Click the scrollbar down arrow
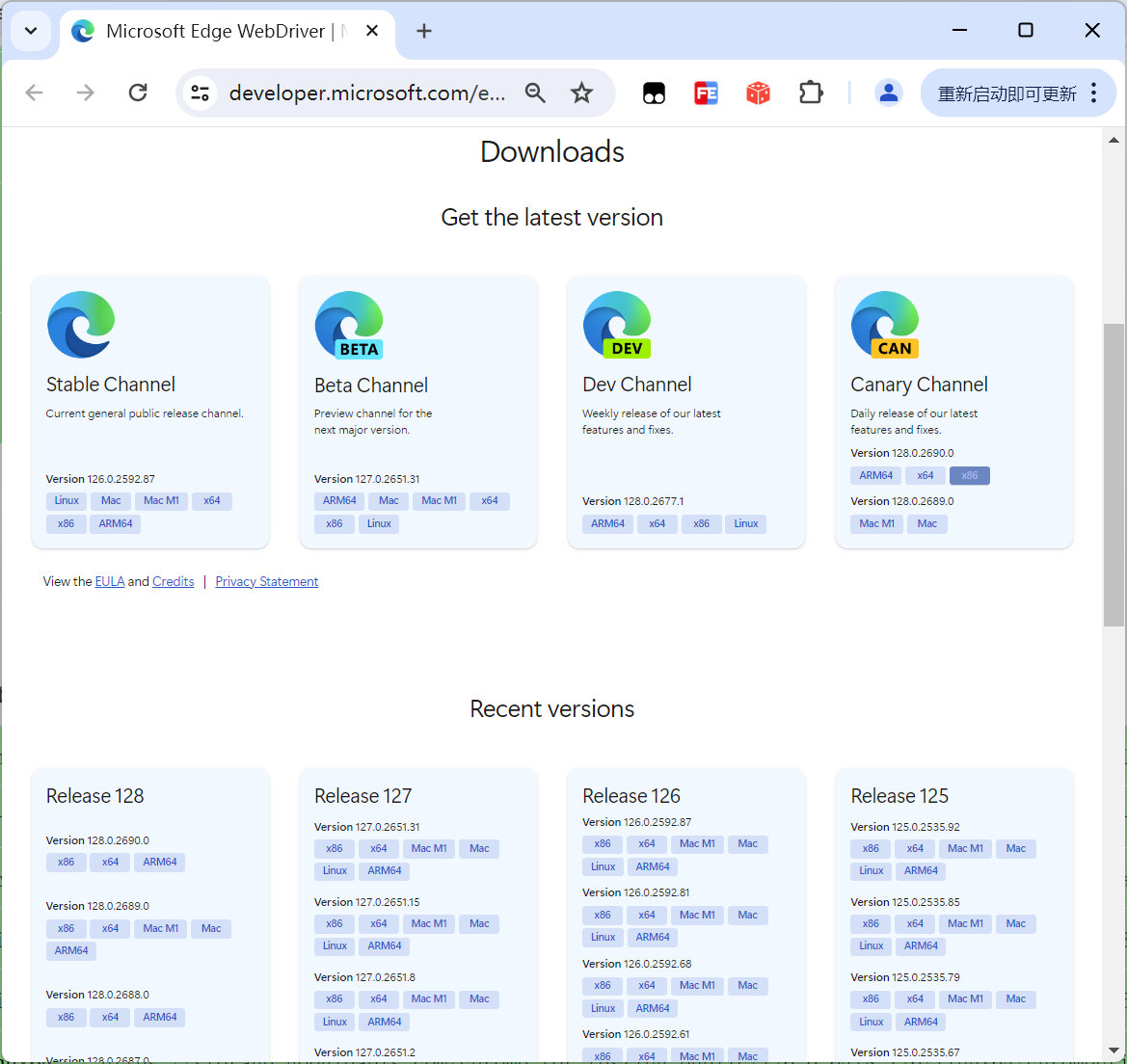The width and height of the screenshot is (1127, 1064). coord(1114,1051)
